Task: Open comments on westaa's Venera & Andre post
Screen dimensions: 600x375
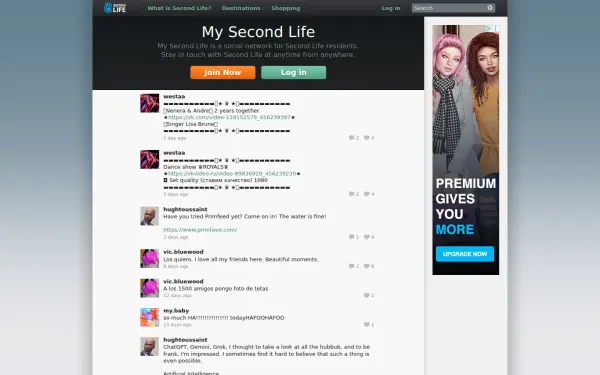Action: tap(354, 138)
